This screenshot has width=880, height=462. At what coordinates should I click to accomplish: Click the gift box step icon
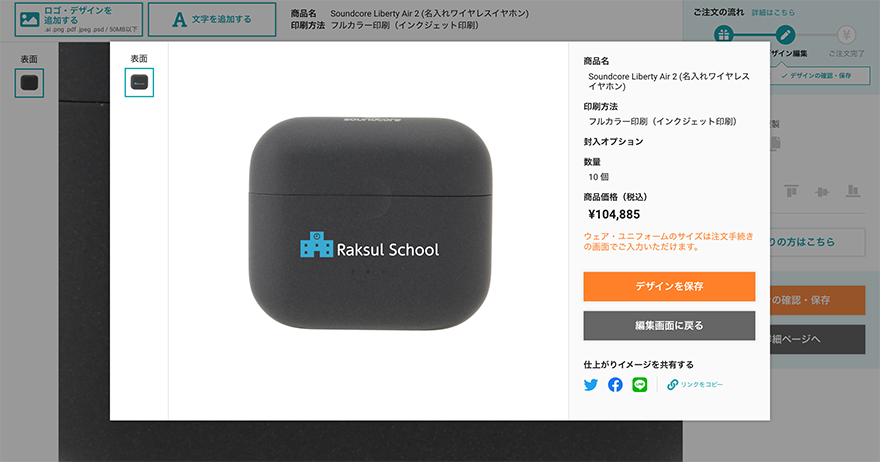(x=724, y=35)
